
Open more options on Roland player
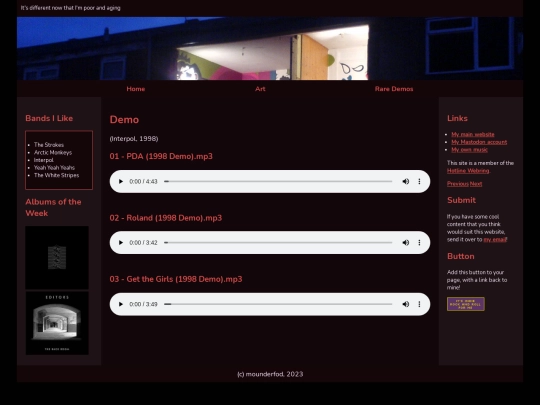[x=419, y=243]
